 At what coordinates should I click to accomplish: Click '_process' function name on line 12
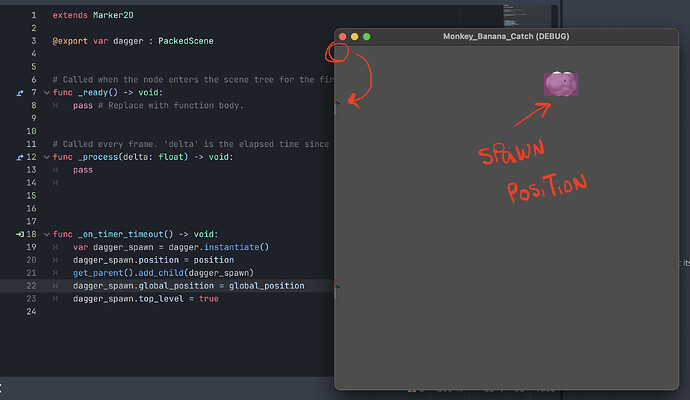(x=98, y=157)
